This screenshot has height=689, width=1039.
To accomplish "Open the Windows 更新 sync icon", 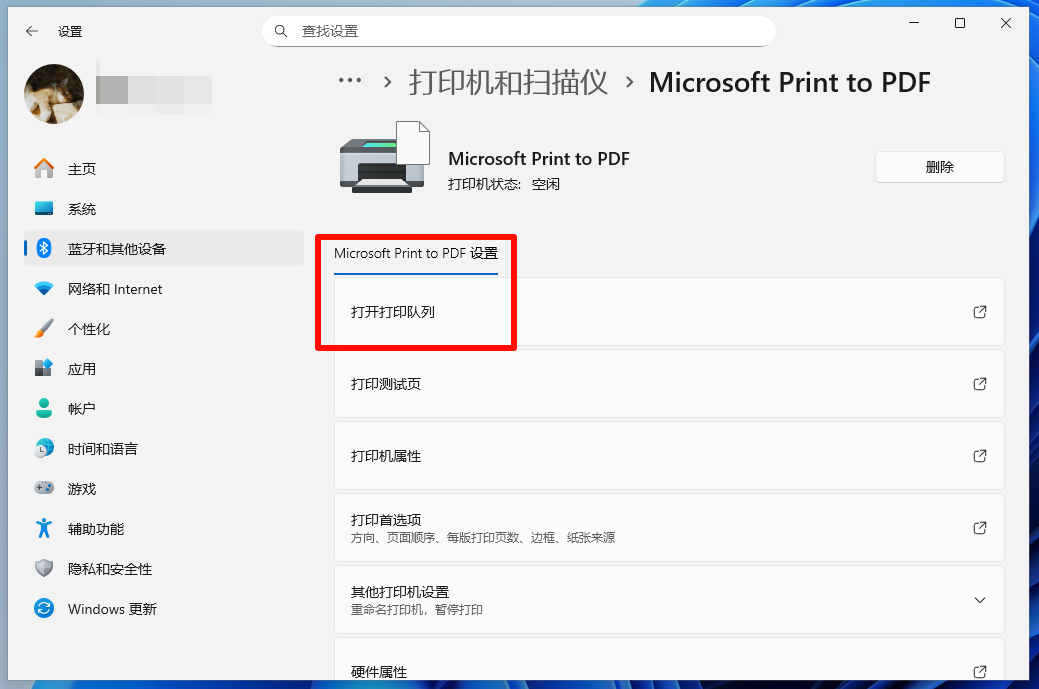I will (44, 608).
